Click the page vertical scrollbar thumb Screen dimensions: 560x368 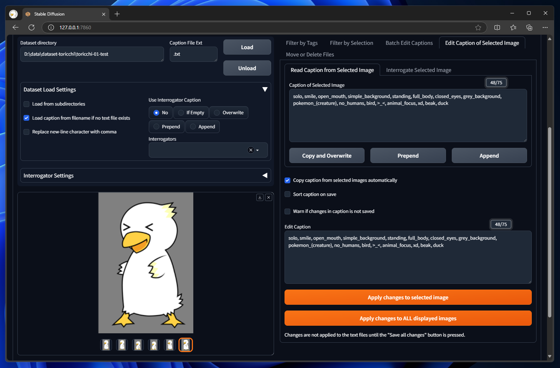click(549, 222)
